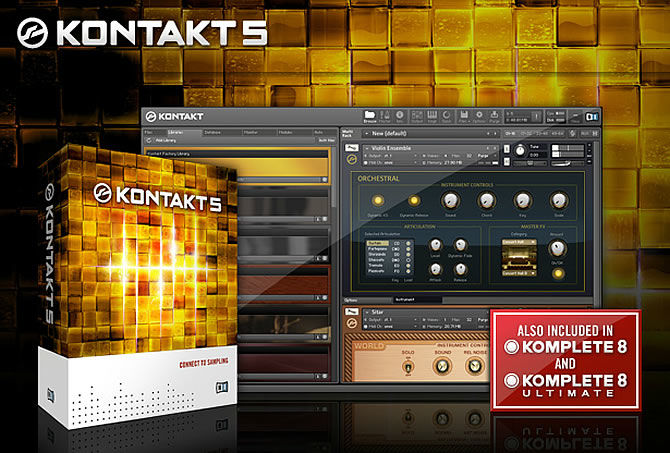
Task: Switch to the Monitor browser tab
Action: pyautogui.click(x=259, y=132)
